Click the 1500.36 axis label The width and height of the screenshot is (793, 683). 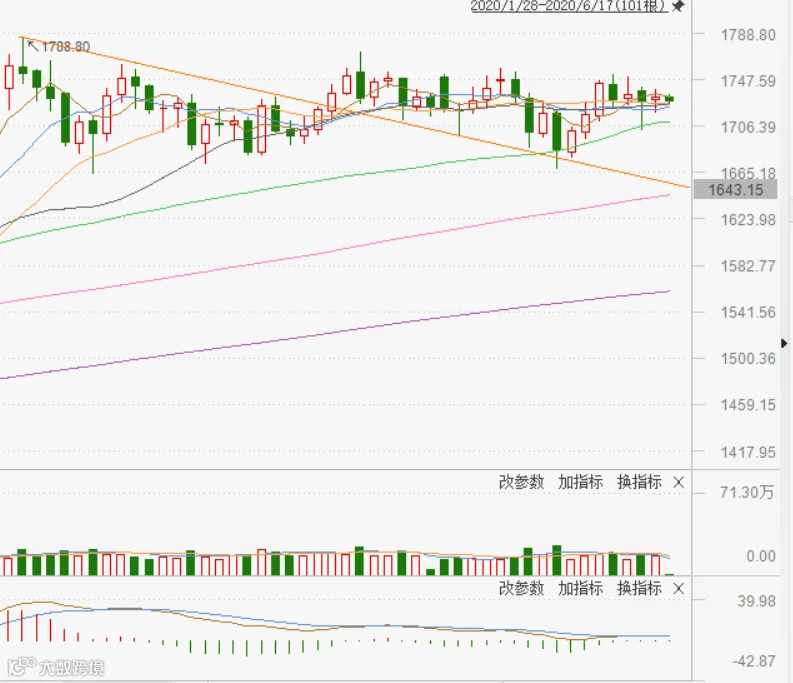click(x=748, y=359)
